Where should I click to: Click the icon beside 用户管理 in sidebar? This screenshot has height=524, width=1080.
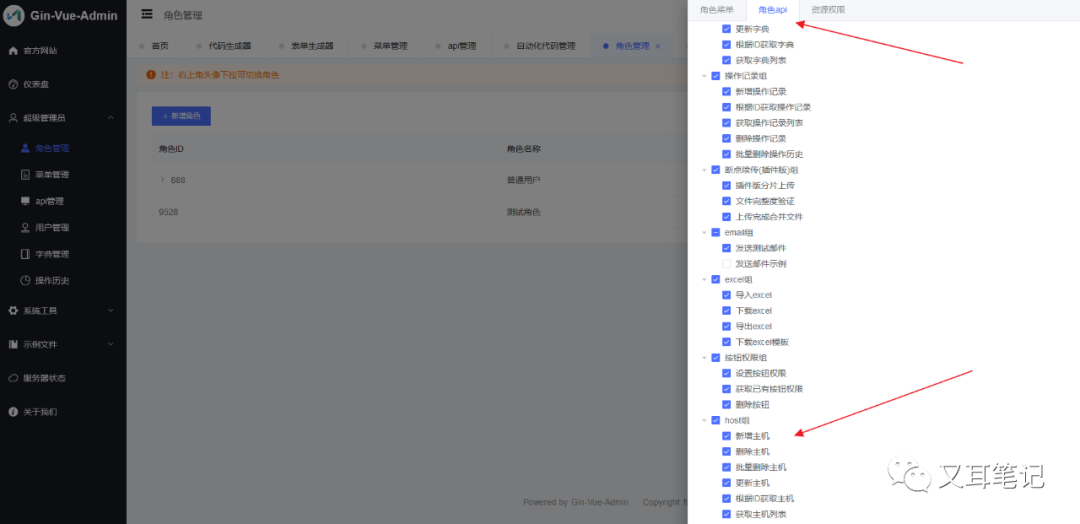pyautogui.click(x=25, y=227)
